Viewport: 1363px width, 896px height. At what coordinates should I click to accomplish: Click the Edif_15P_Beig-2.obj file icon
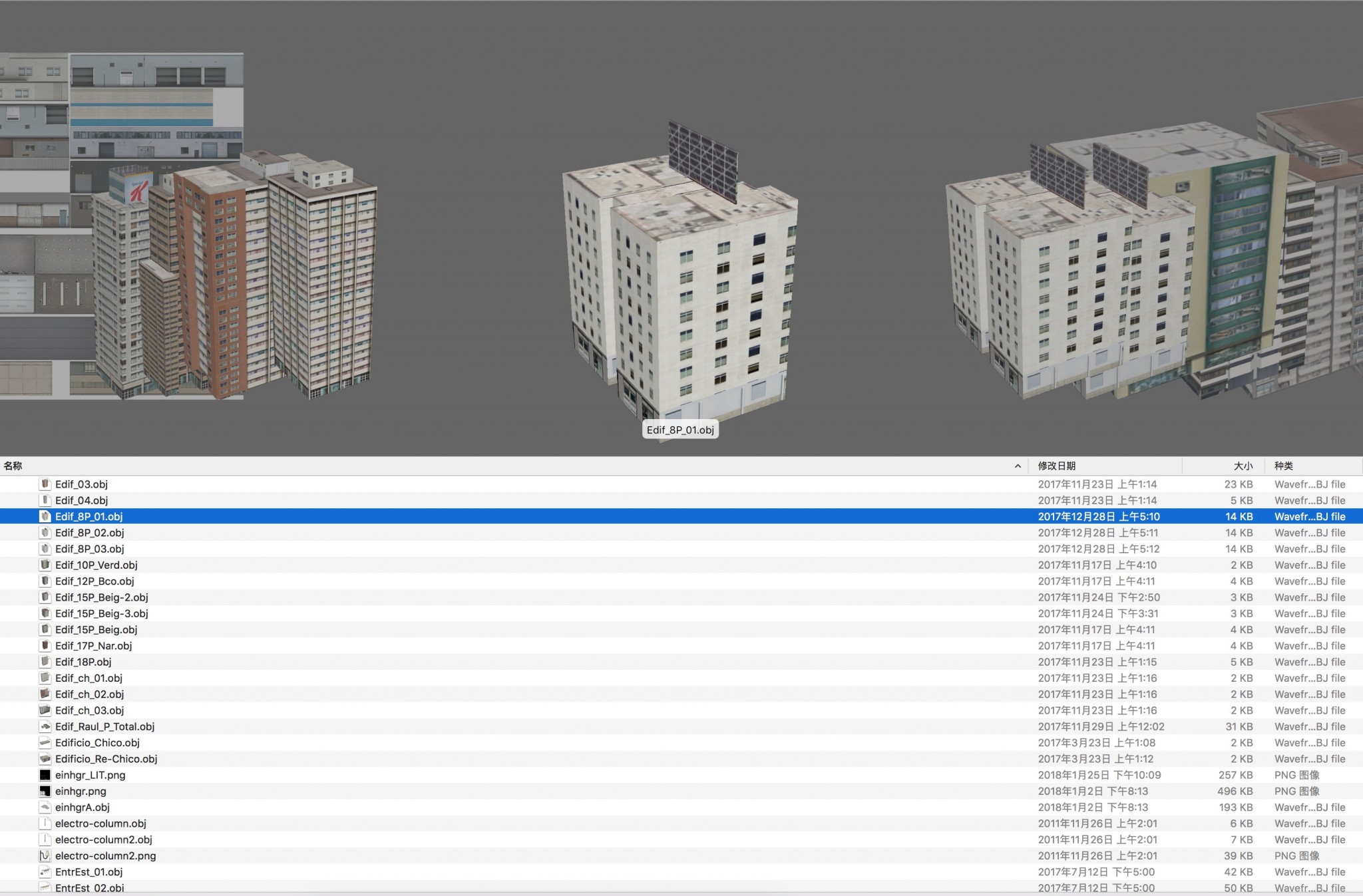pyautogui.click(x=45, y=597)
